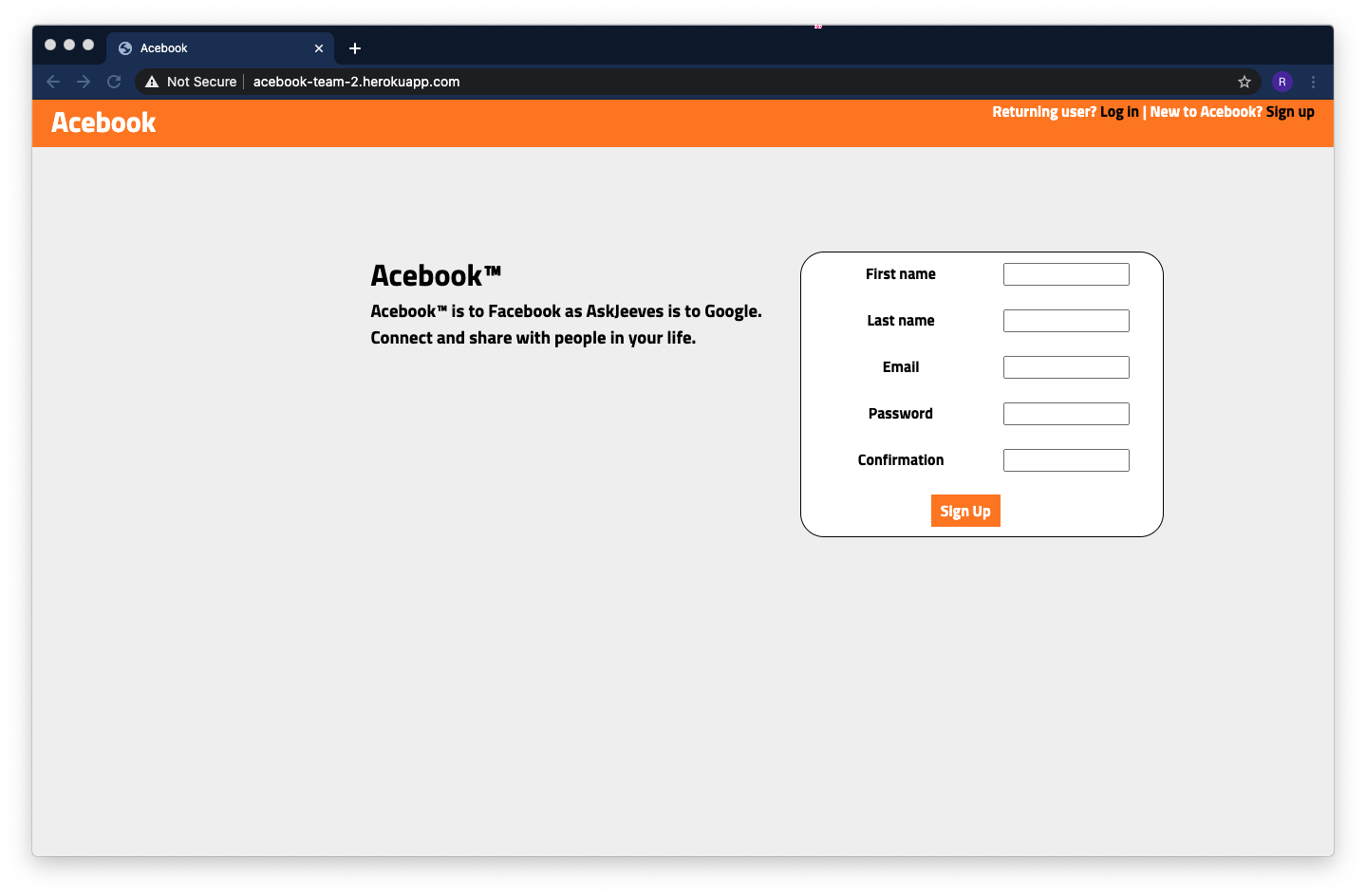The image size is (1366, 896).
Task: Click the red window close button
Action: click(x=50, y=45)
